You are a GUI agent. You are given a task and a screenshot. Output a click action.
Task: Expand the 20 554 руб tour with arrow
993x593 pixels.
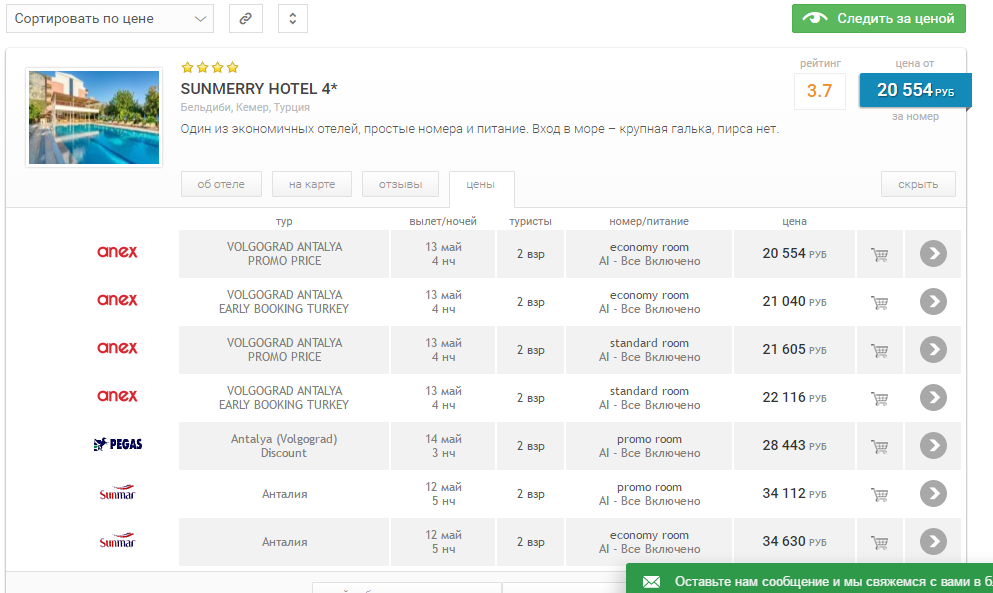[932, 254]
